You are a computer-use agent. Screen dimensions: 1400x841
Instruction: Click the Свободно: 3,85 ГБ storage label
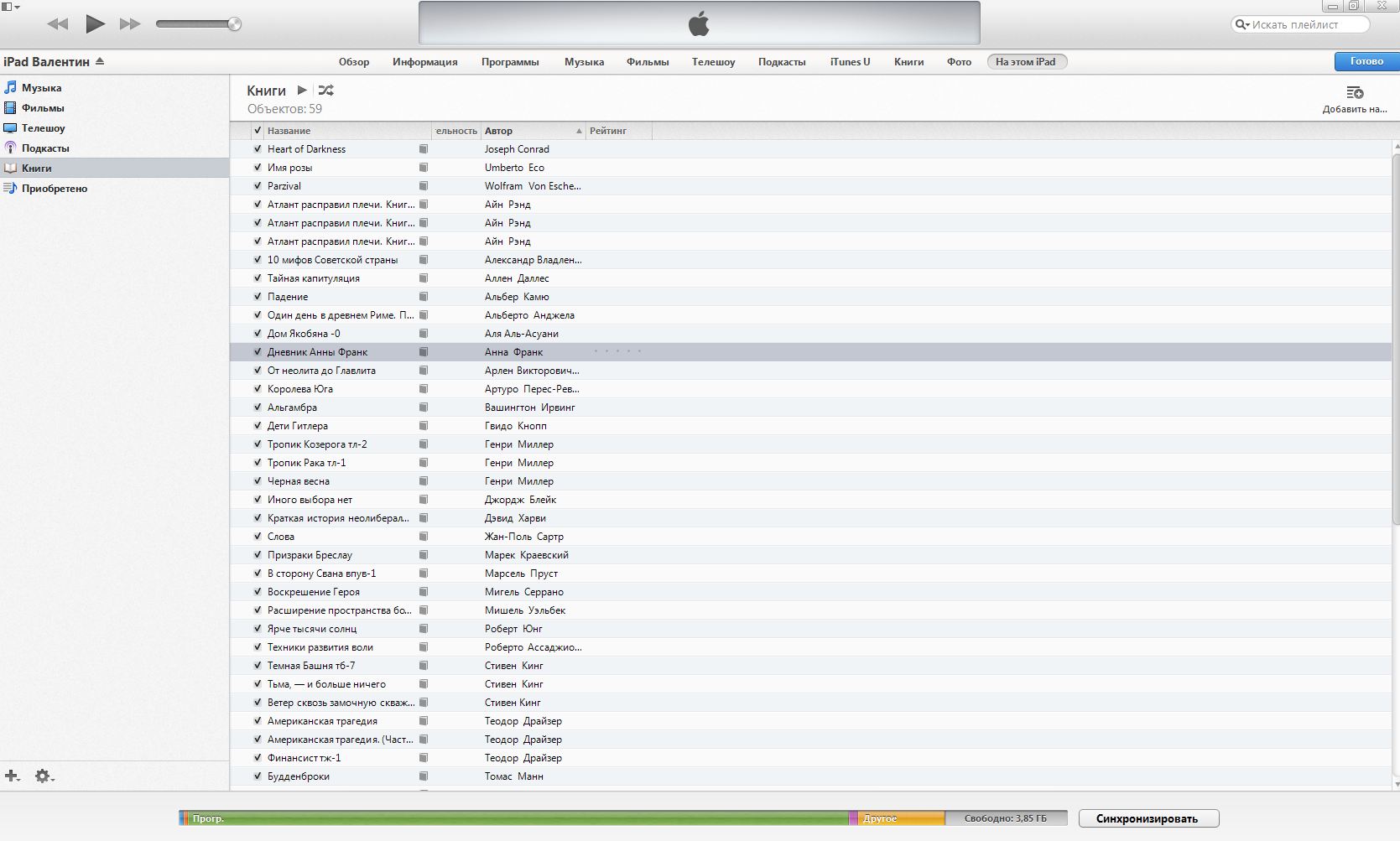click(1006, 818)
